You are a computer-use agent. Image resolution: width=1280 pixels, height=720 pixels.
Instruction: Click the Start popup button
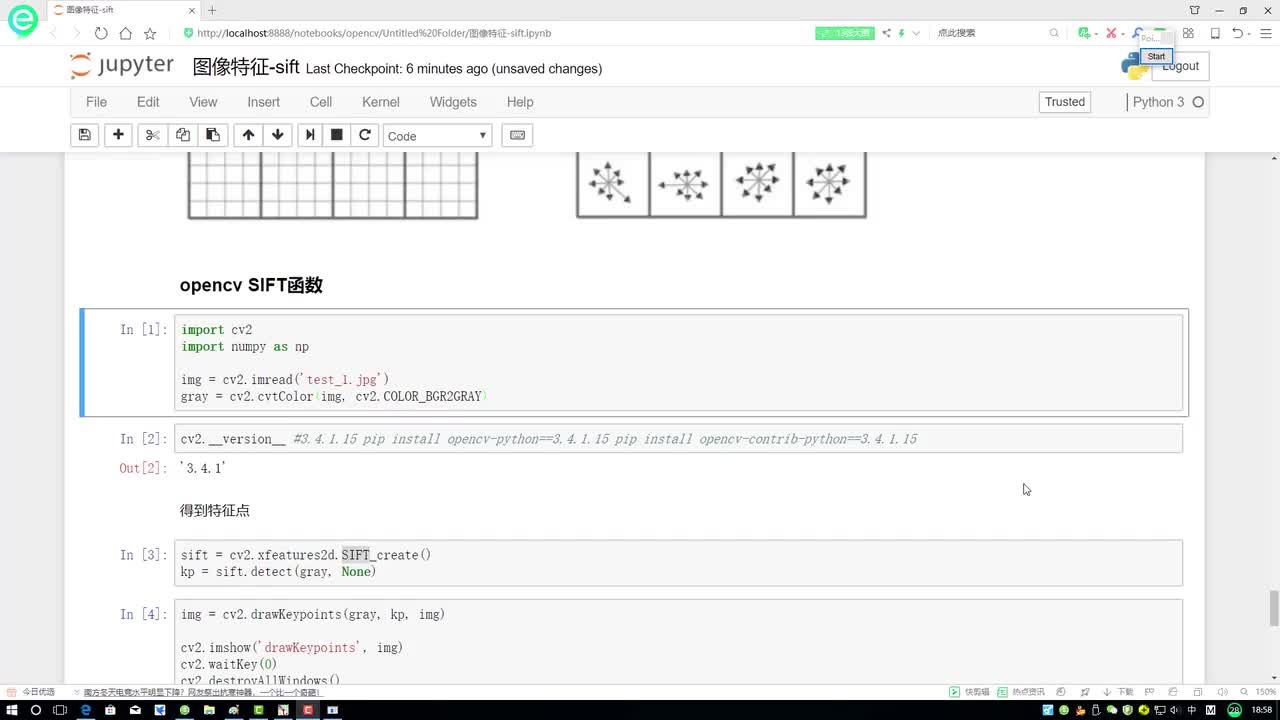point(1156,56)
